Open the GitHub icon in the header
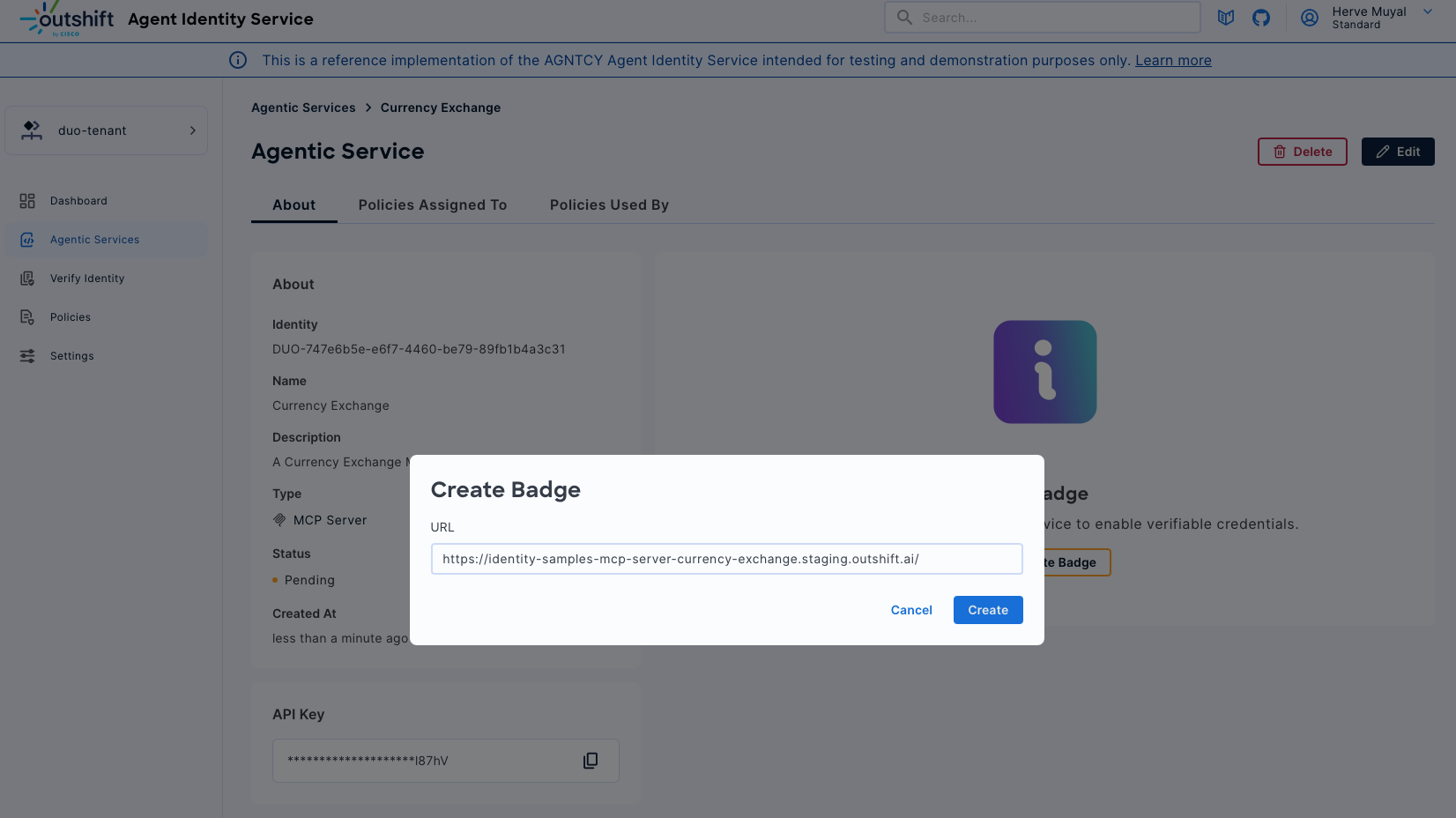The height and width of the screenshot is (818, 1456). [1261, 17]
